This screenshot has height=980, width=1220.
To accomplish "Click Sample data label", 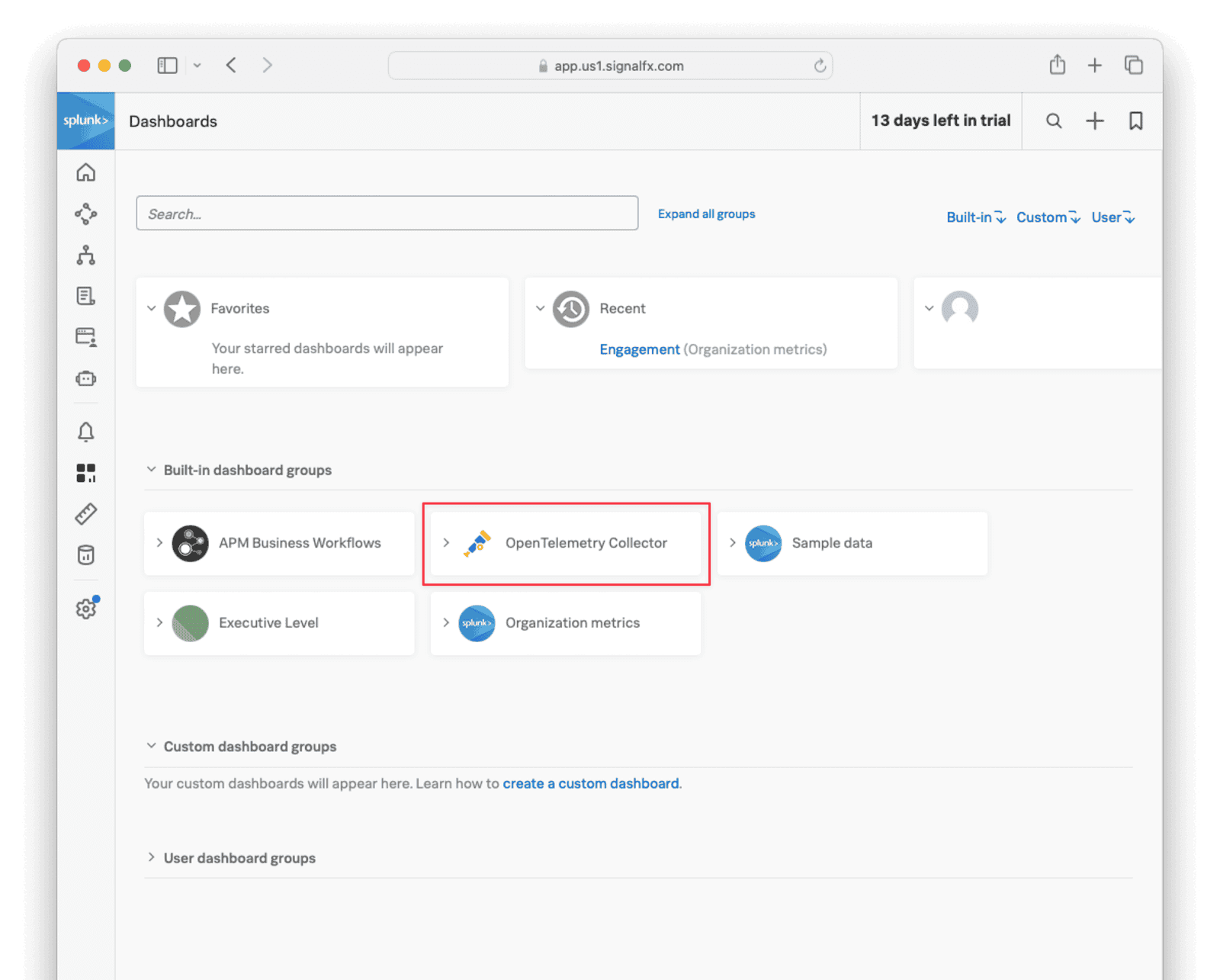I will (832, 543).
